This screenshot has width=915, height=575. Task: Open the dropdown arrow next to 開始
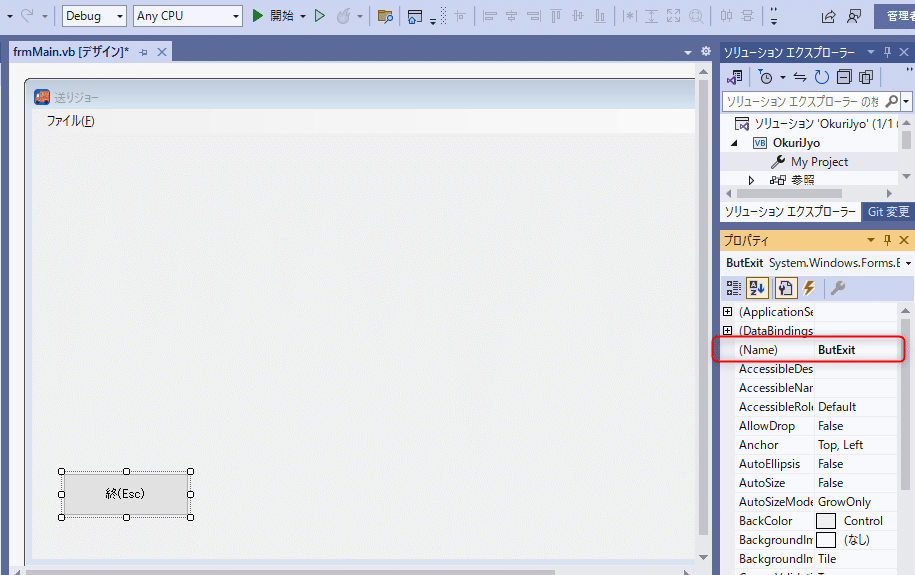point(303,16)
